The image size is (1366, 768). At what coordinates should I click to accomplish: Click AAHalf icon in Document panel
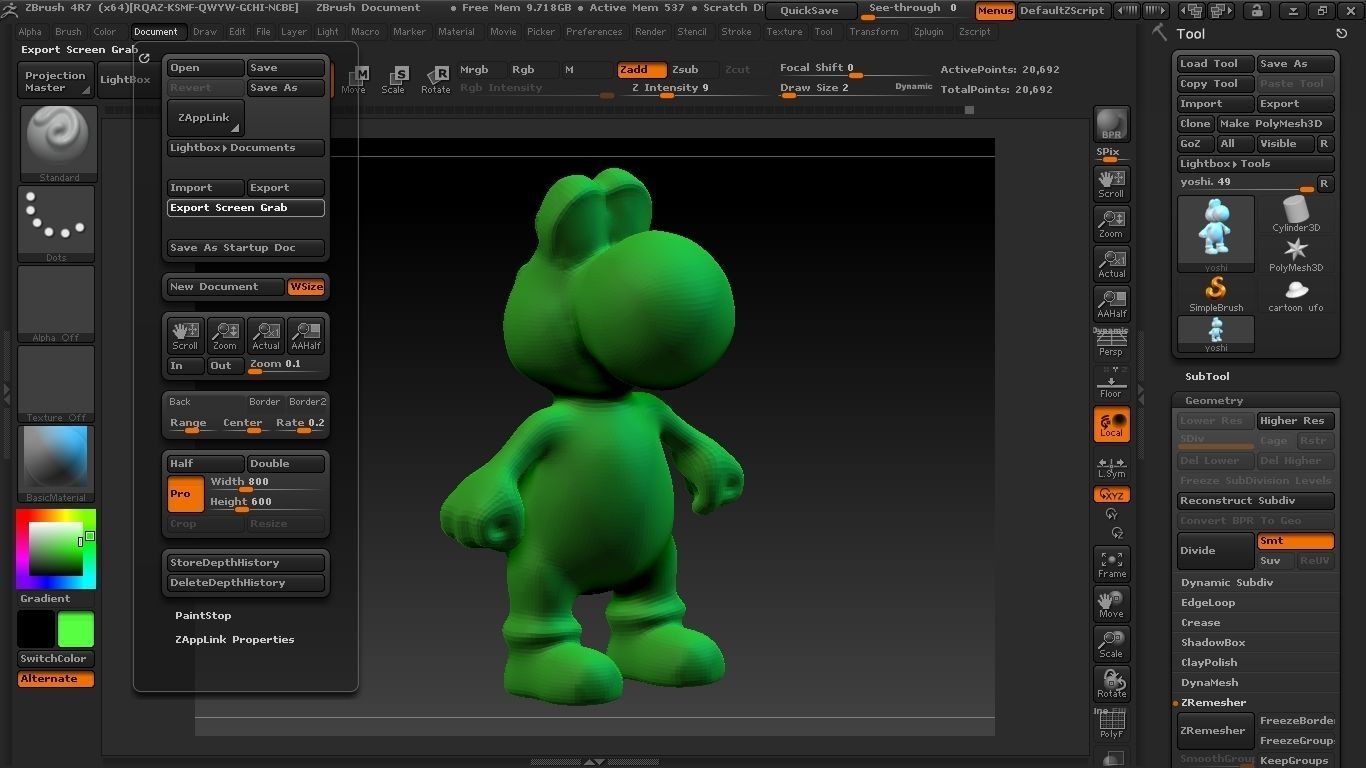(306, 336)
